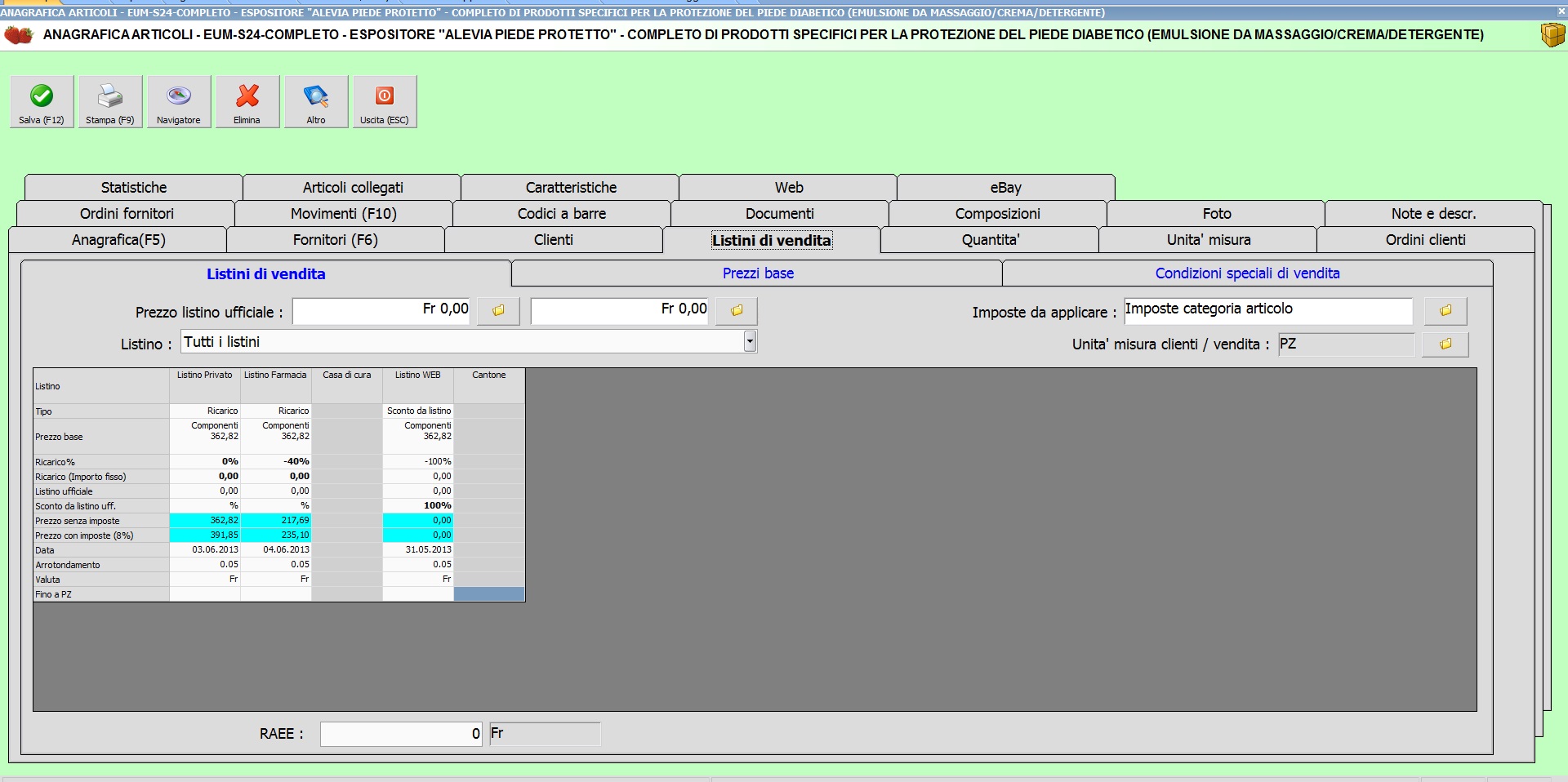This screenshot has height=782, width=1568.
Task: Click the 235,10 Prezzo con imposte cell
Action: coord(276,535)
